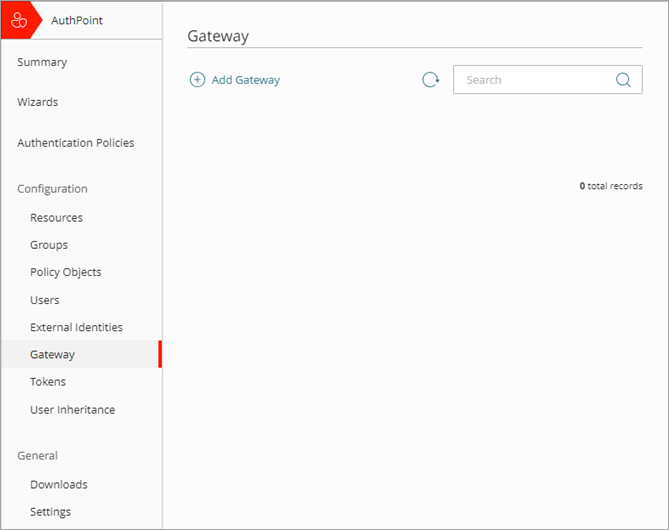
Task: Click the AuthPoint header title
Action: coord(77,20)
